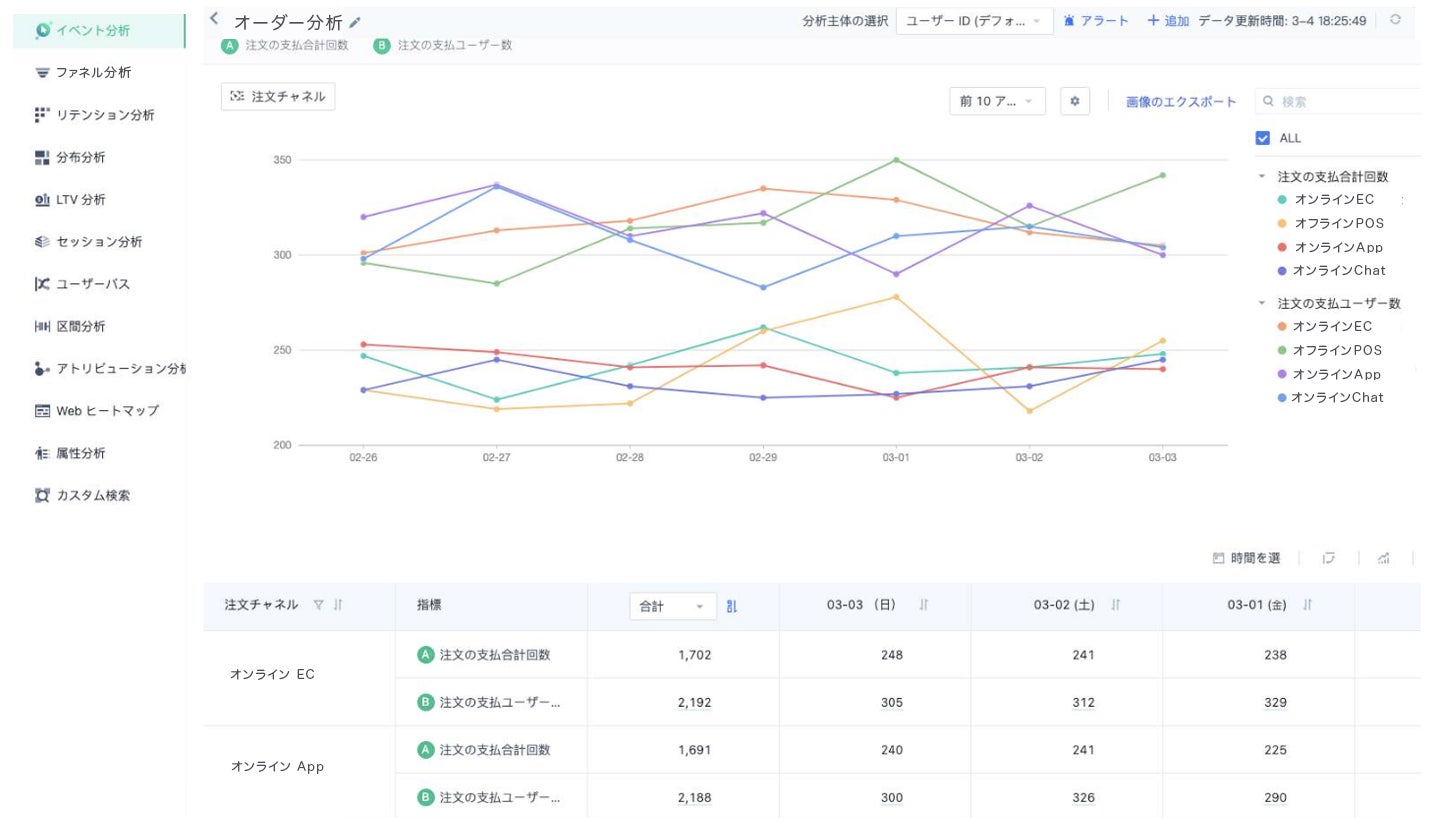Toggle オフラインPOS series under 注文の支払合計回数
1434x832 pixels.
click(x=1339, y=223)
